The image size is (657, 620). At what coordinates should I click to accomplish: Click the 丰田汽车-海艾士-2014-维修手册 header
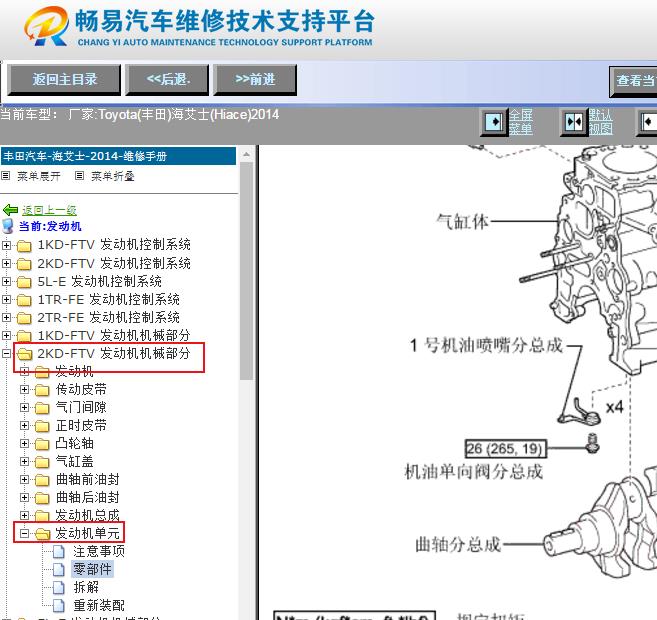click(x=119, y=156)
